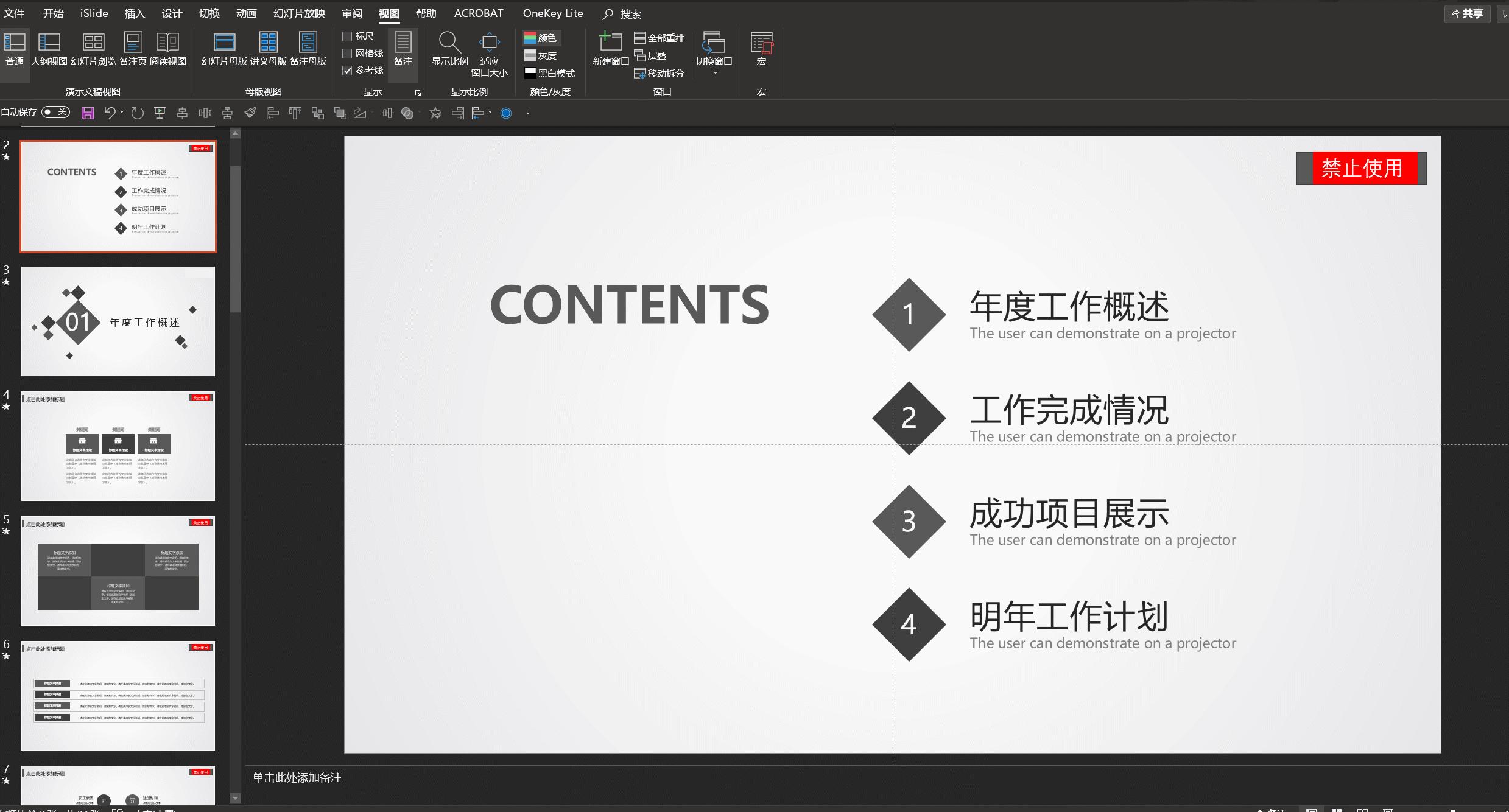Image resolution: width=1509 pixels, height=812 pixels.
Task: Click the purple Save icon
Action: pyautogui.click(x=88, y=113)
